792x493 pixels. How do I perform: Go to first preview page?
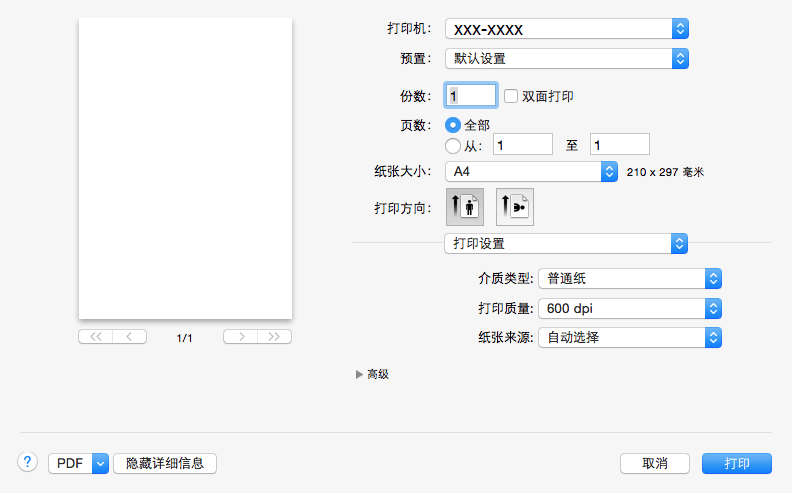[x=95, y=337]
